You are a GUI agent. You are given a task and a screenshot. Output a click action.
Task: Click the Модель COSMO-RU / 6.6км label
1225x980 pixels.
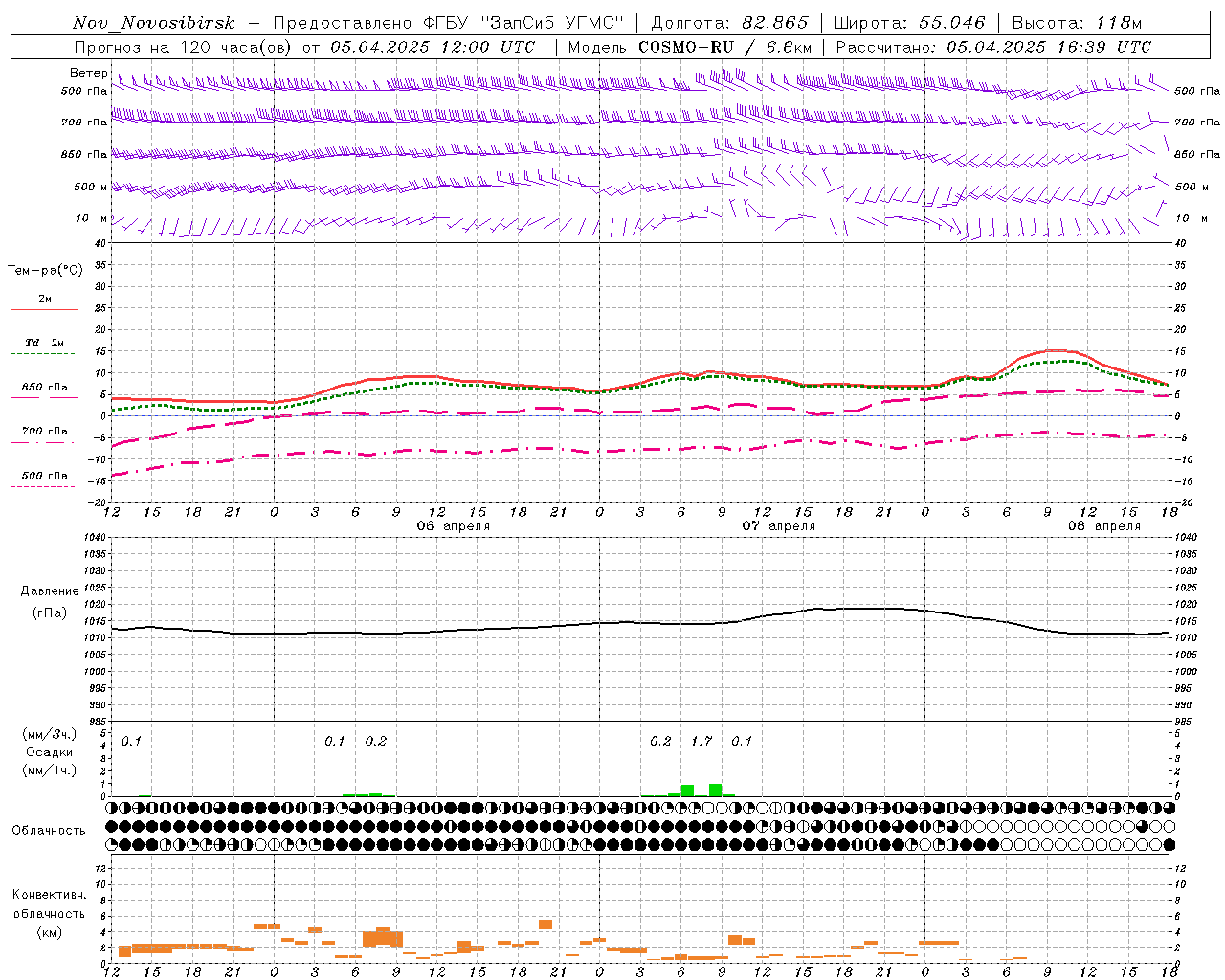click(689, 47)
